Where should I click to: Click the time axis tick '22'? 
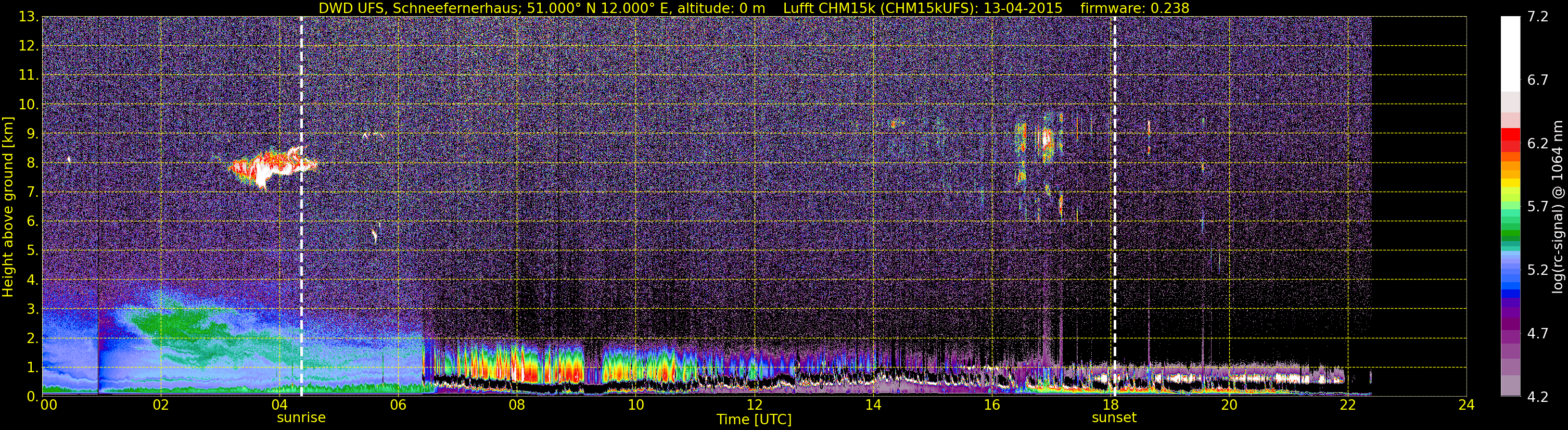click(1348, 405)
